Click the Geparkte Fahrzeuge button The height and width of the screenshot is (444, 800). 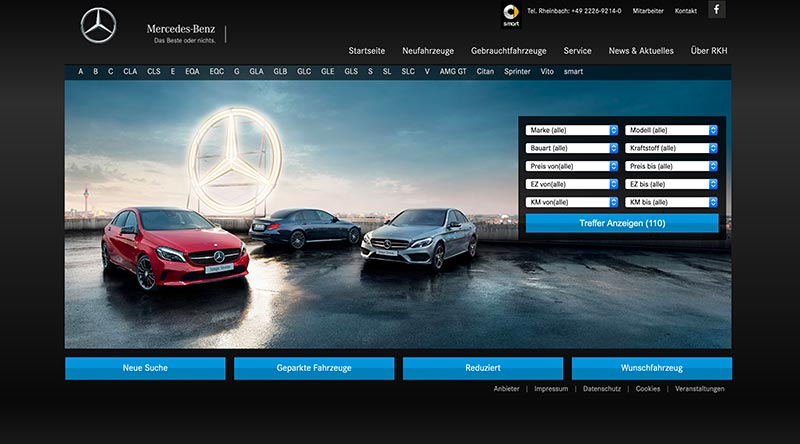coord(314,368)
